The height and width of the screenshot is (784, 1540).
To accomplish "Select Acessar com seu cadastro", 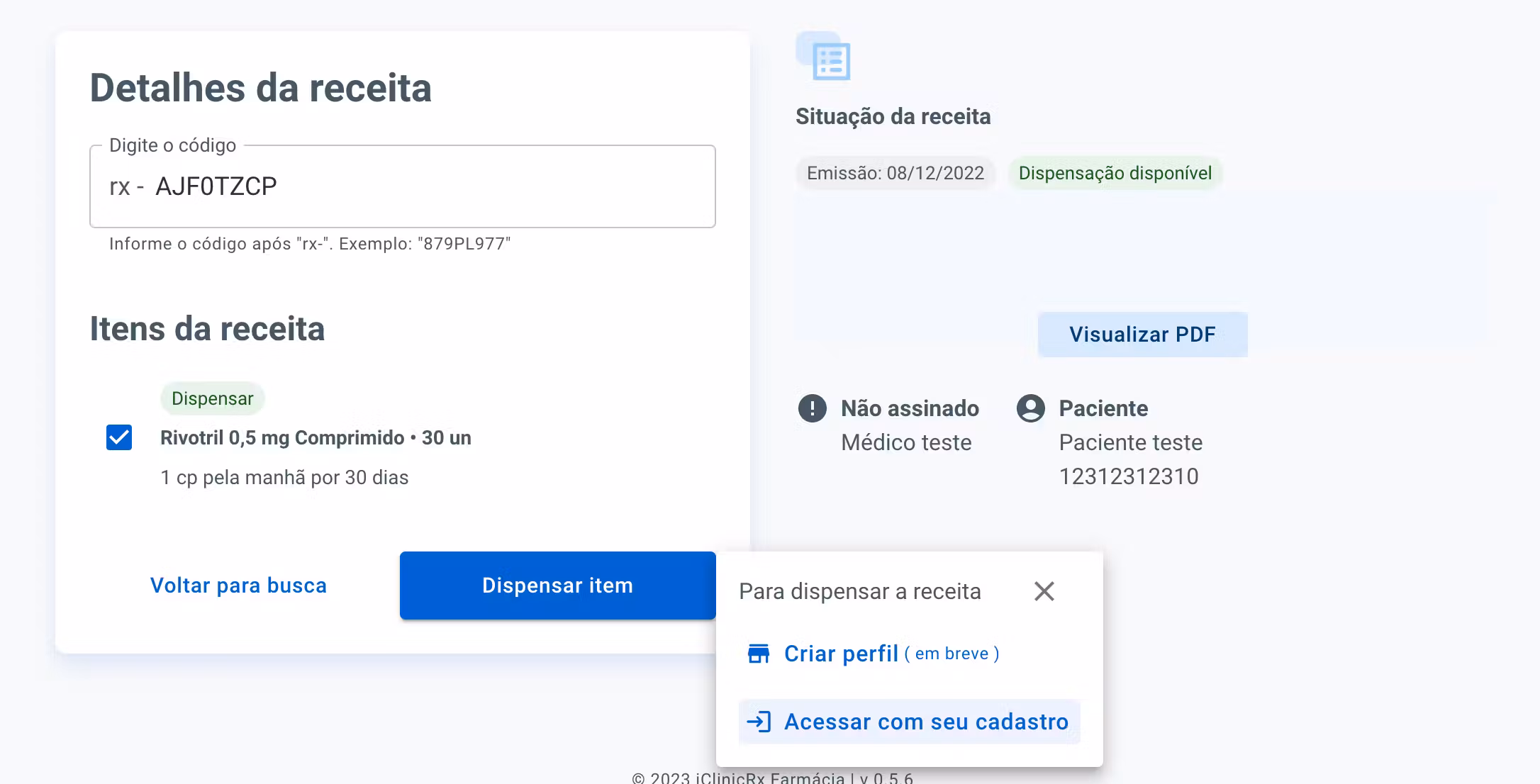I will [x=925, y=722].
